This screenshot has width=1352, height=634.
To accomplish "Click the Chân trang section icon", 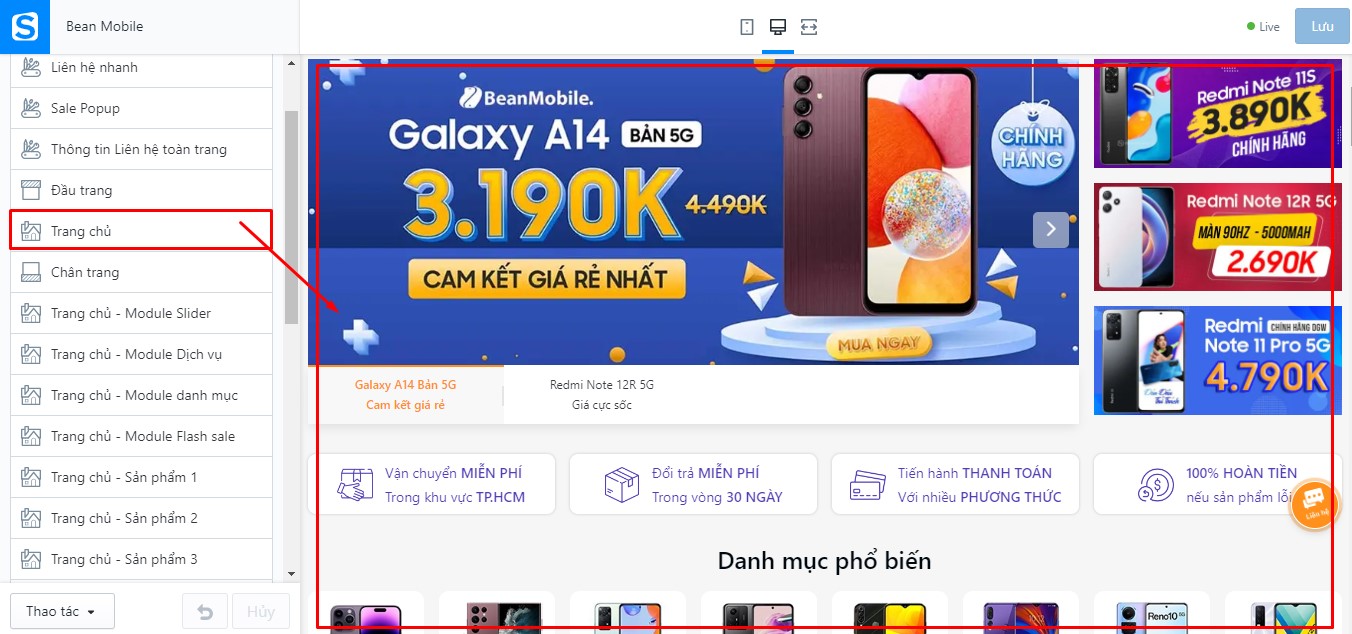I will [30, 272].
